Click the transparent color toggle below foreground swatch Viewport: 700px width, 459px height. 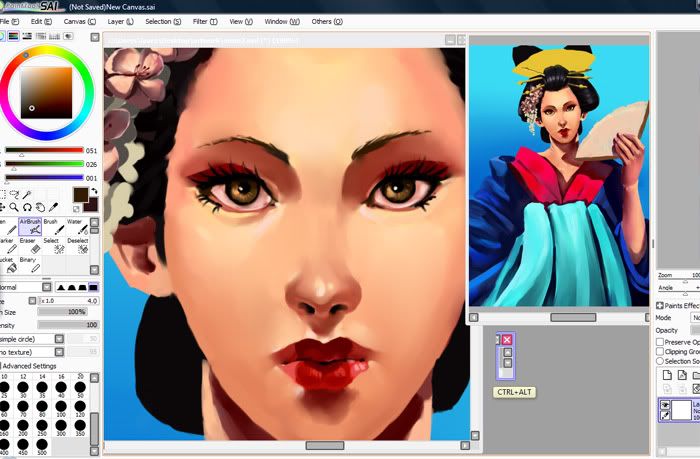[76, 209]
